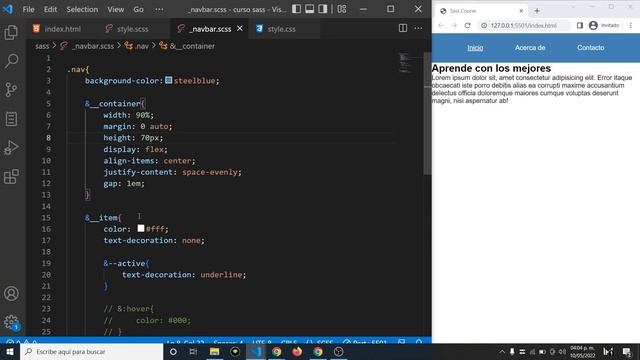Screen dimensions: 640x360
Task: Open the Extensions view
Action: [11, 177]
